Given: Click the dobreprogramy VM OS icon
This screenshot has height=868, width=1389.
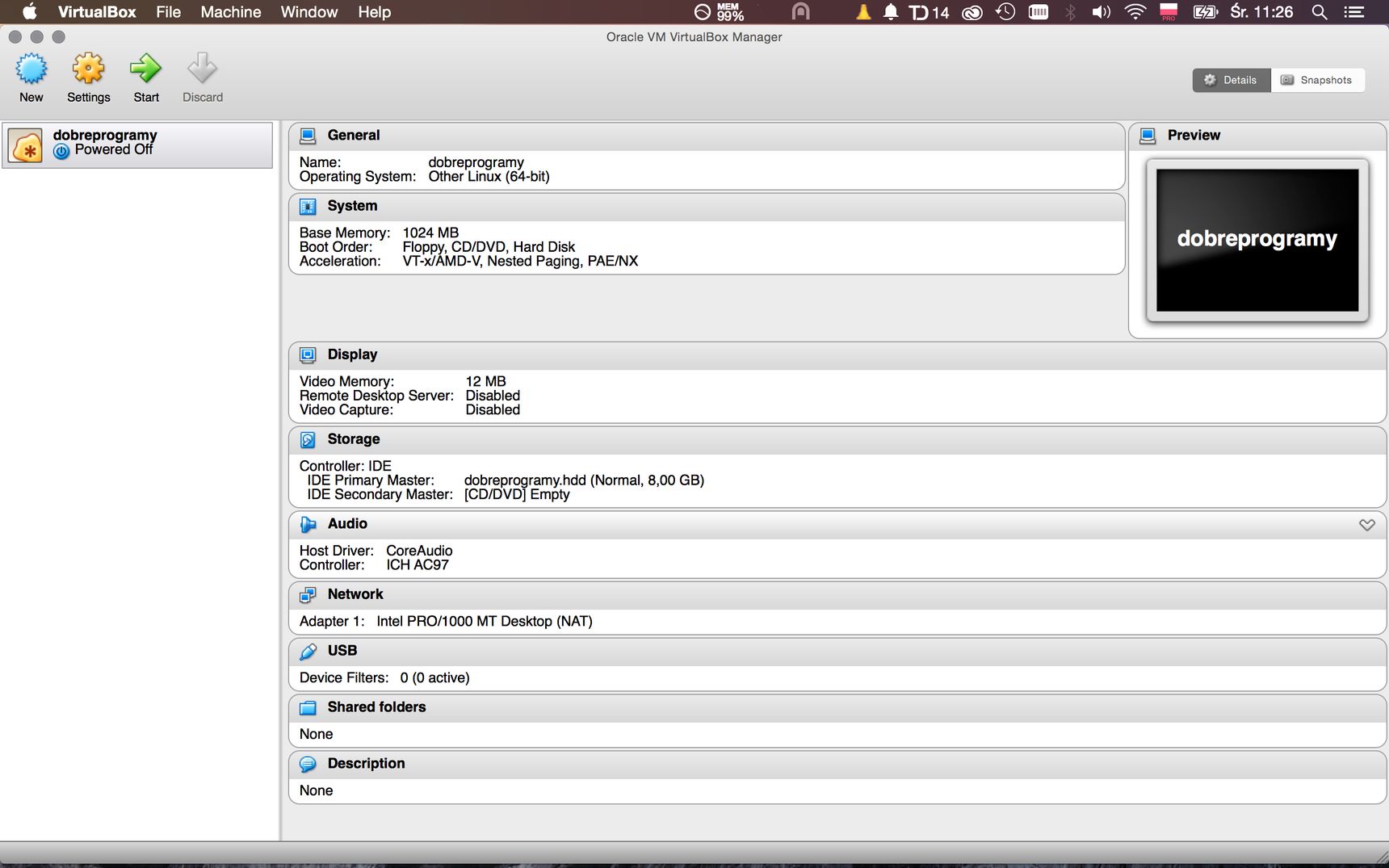Looking at the screenshot, I should [x=26, y=146].
